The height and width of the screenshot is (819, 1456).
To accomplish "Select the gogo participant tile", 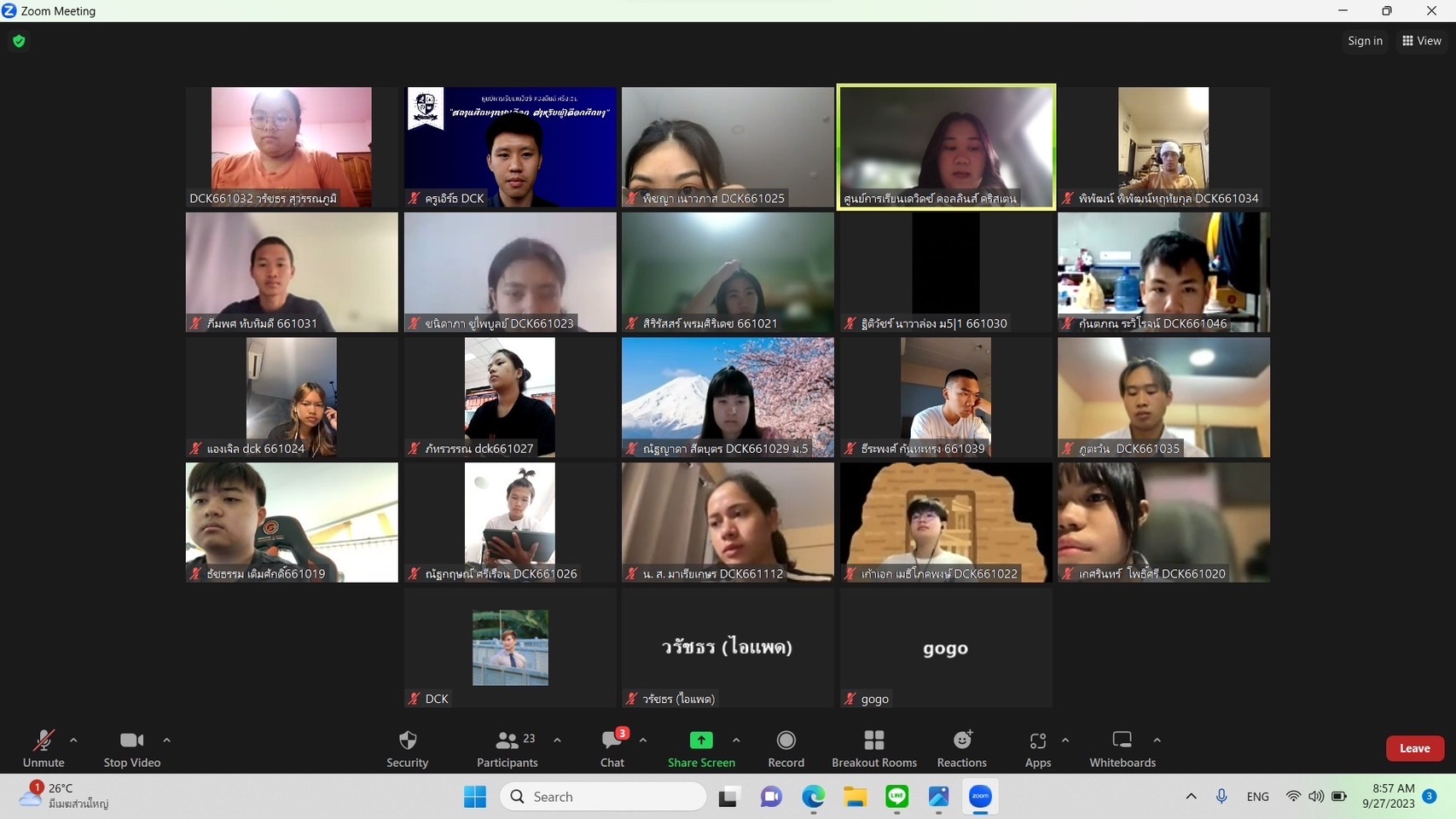I will tap(945, 648).
